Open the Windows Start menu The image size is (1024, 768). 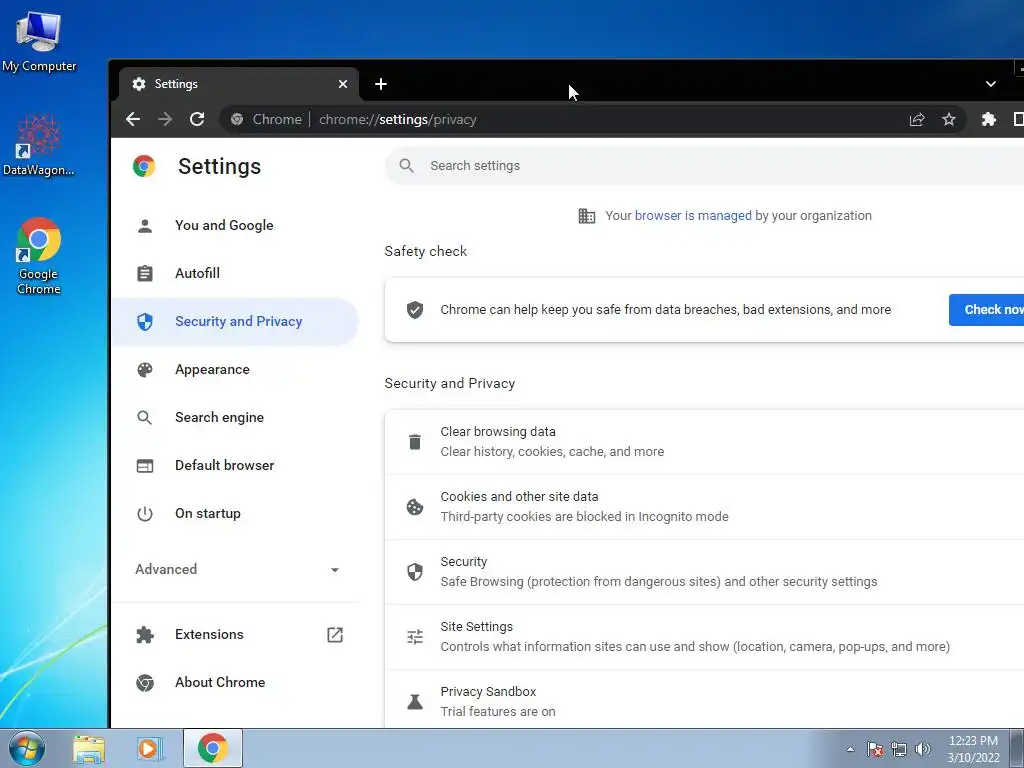click(26, 748)
